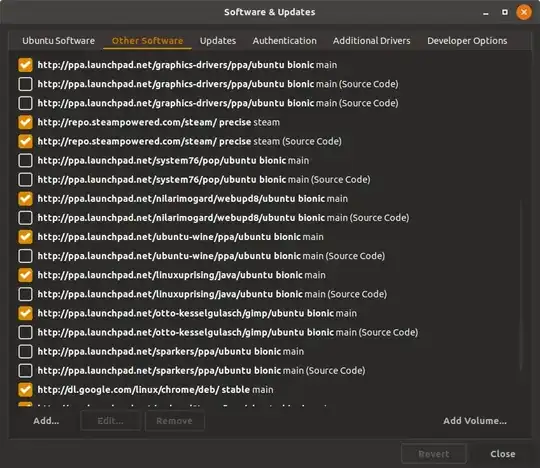Uncheck graphics-drivers PPA bionic main repository
The height and width of the screenshot is (468, 540).
[x=25, y=65]
